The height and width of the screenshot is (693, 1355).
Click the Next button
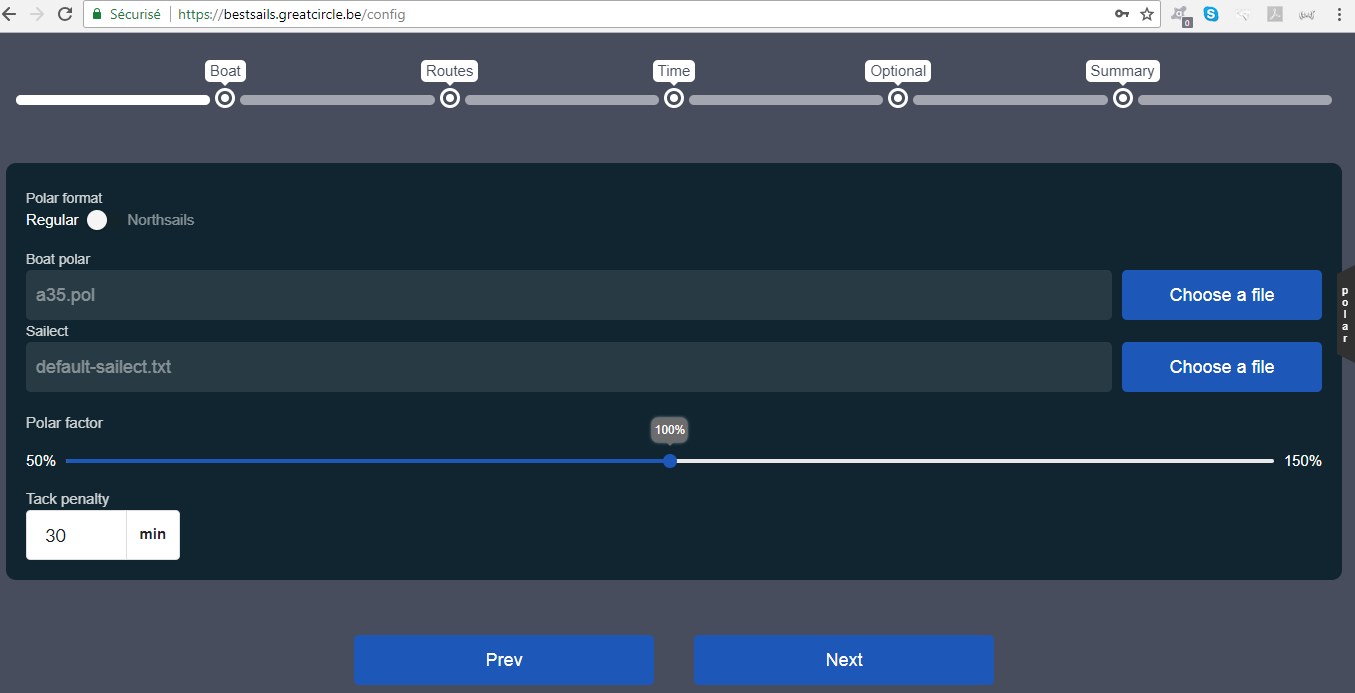[x=843, y=660]
